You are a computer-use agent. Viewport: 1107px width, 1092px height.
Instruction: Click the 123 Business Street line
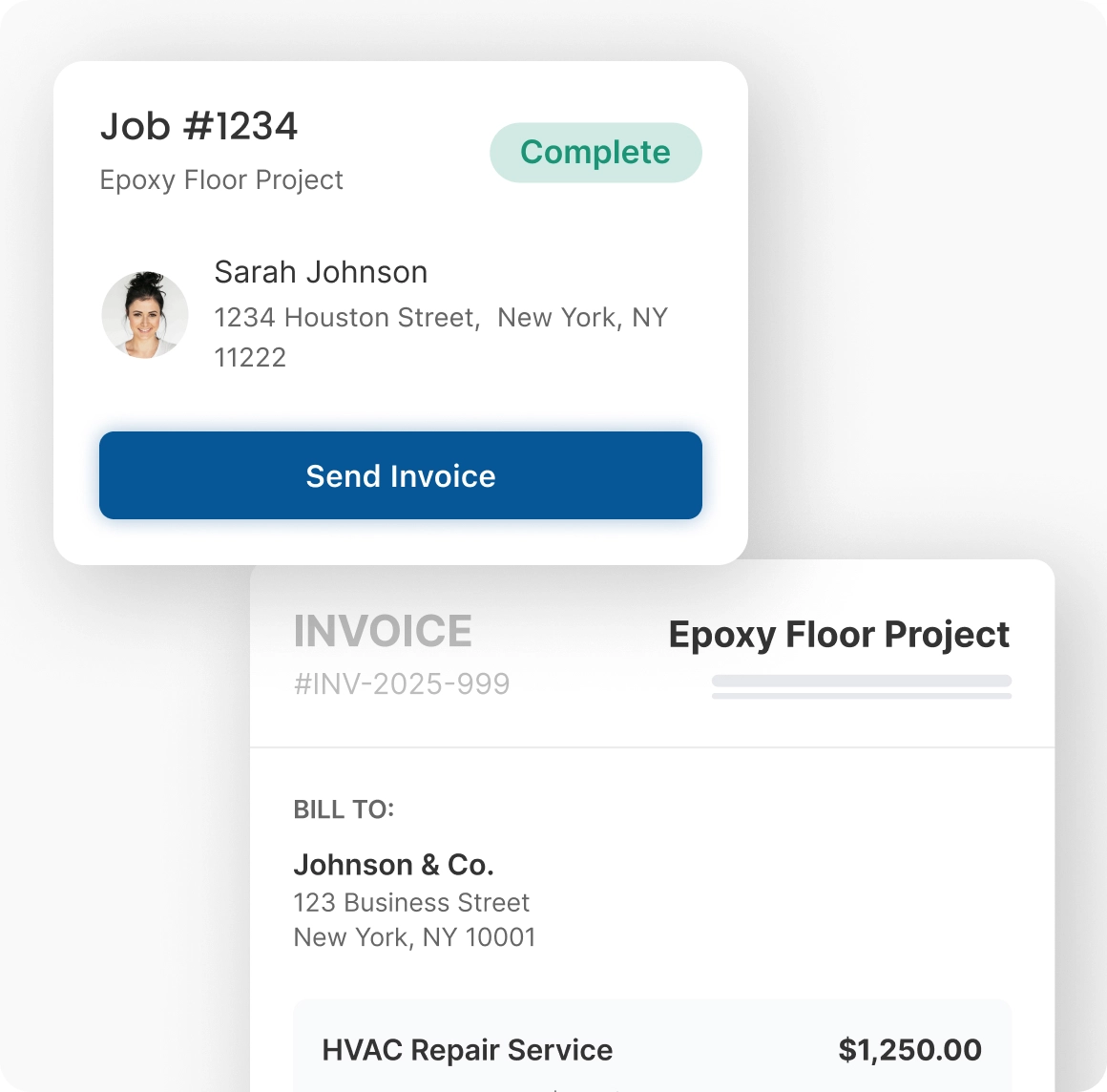pyautogui.click(x=411, y=902)
